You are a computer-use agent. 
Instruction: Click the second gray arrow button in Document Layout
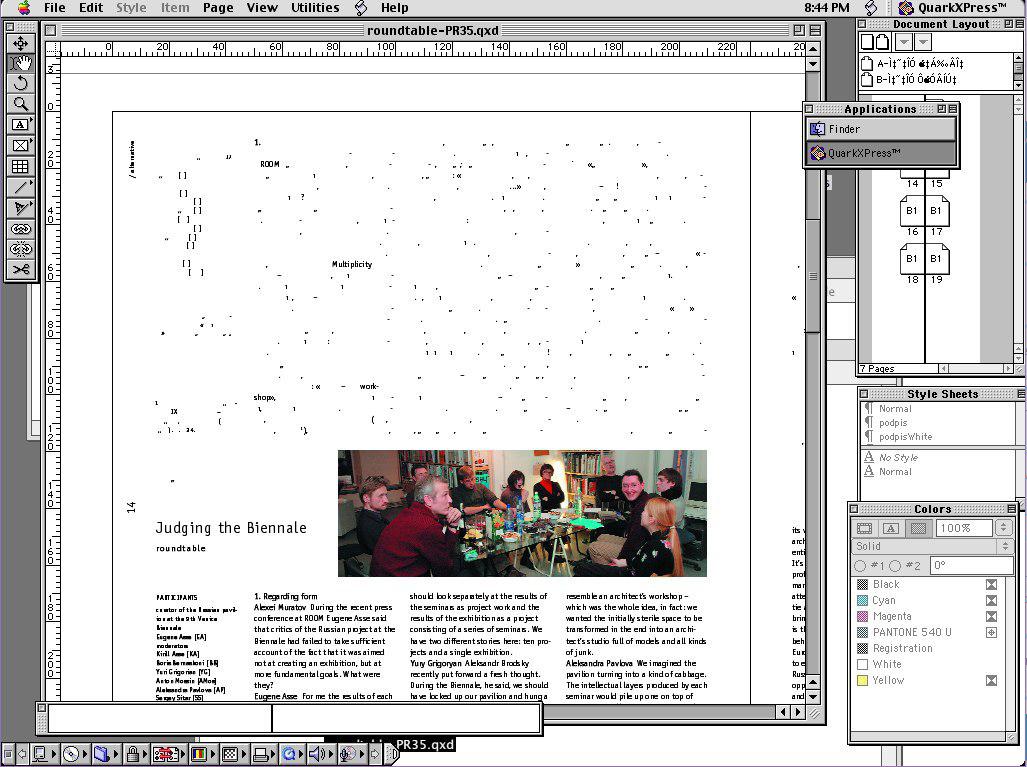click(x=923, y=42)
